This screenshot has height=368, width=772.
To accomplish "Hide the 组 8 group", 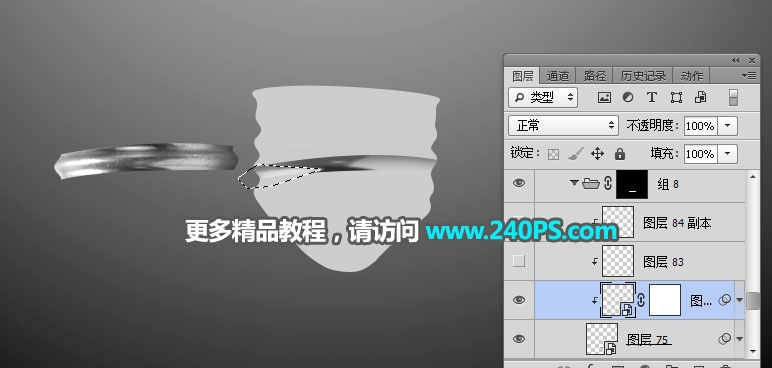I will click(519, 183).
